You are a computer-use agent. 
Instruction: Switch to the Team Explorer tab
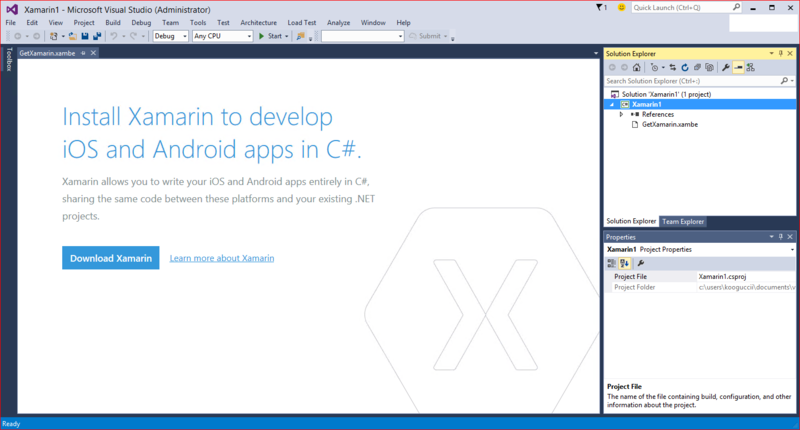pyautogui.click(x=683, y=221)
